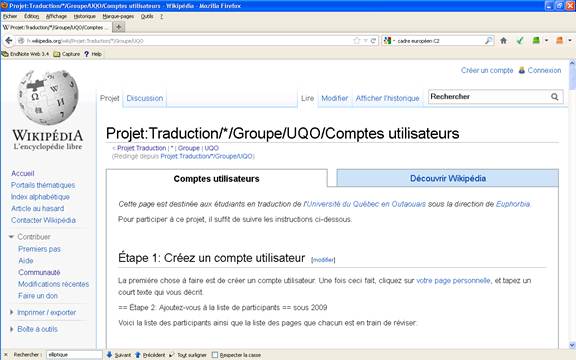Select the Lire tab
This screenshot has width=576, height=360.
[x=307, y=98]
